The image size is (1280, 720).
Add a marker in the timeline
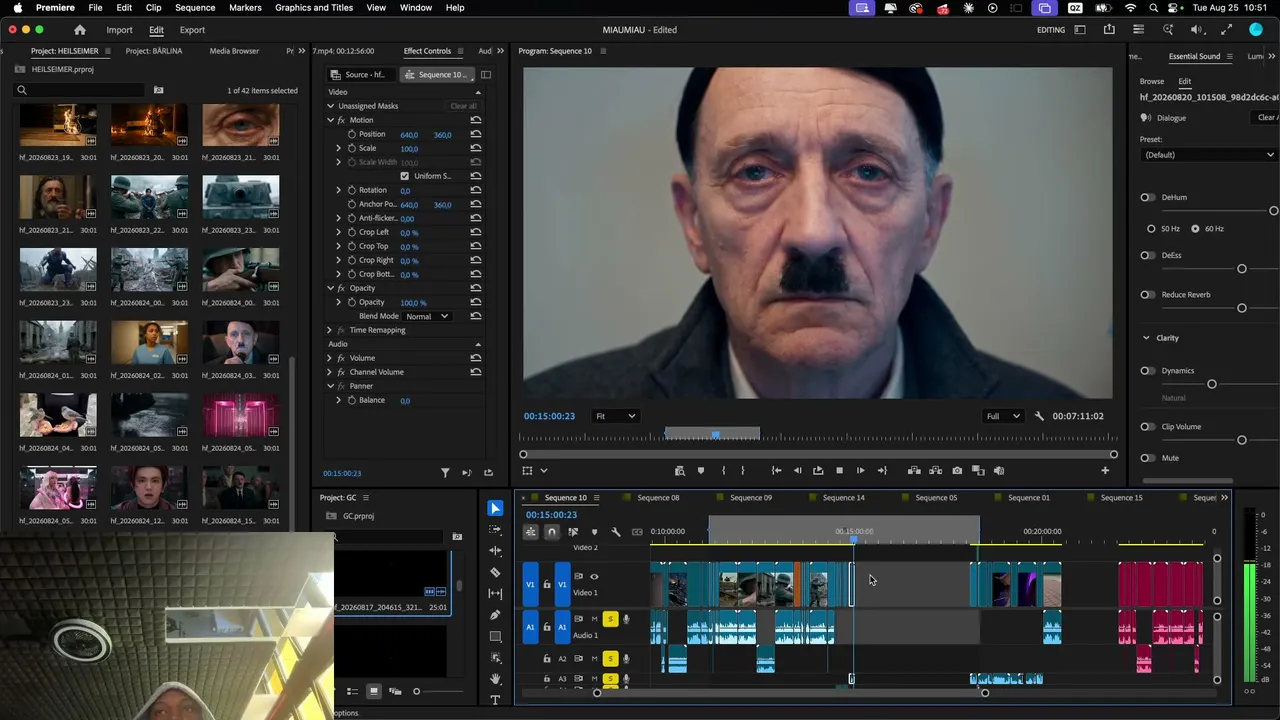pos(594,532)
